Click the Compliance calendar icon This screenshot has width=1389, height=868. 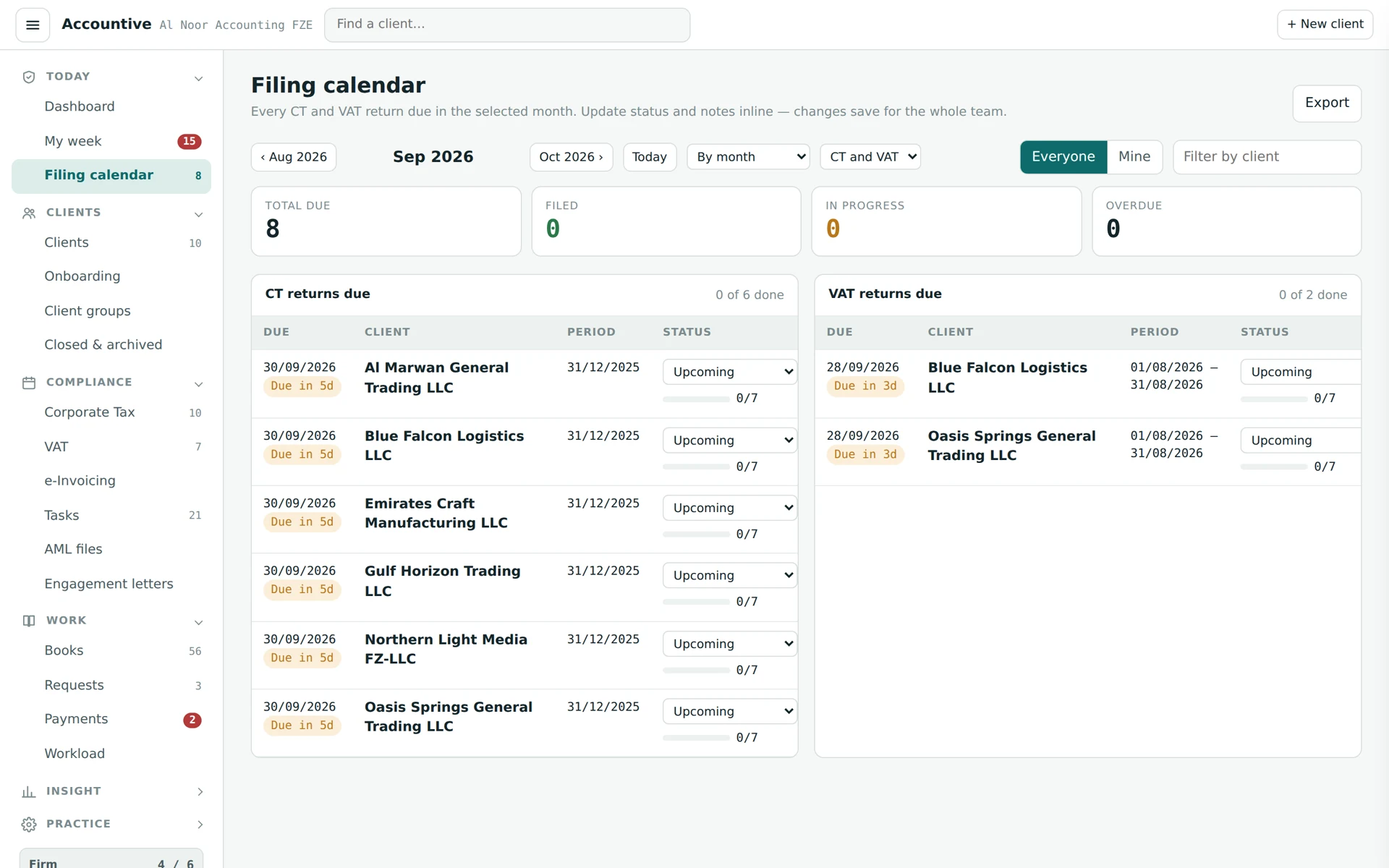[x=29, y=383]
